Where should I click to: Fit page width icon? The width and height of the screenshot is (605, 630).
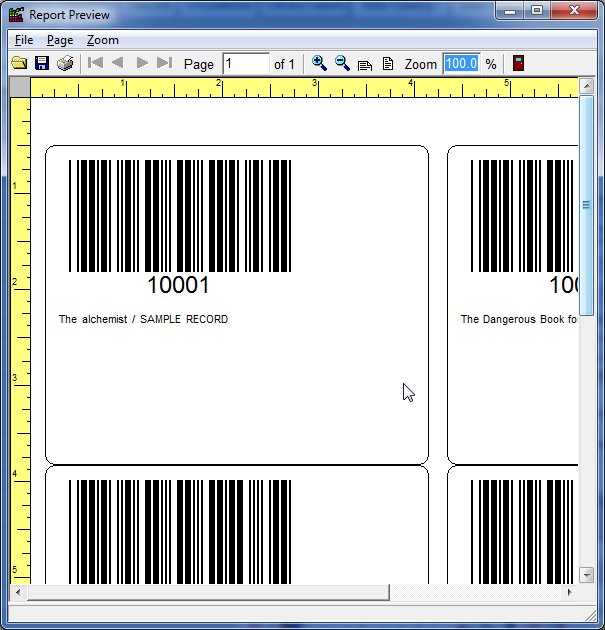(x=365, y=64)
